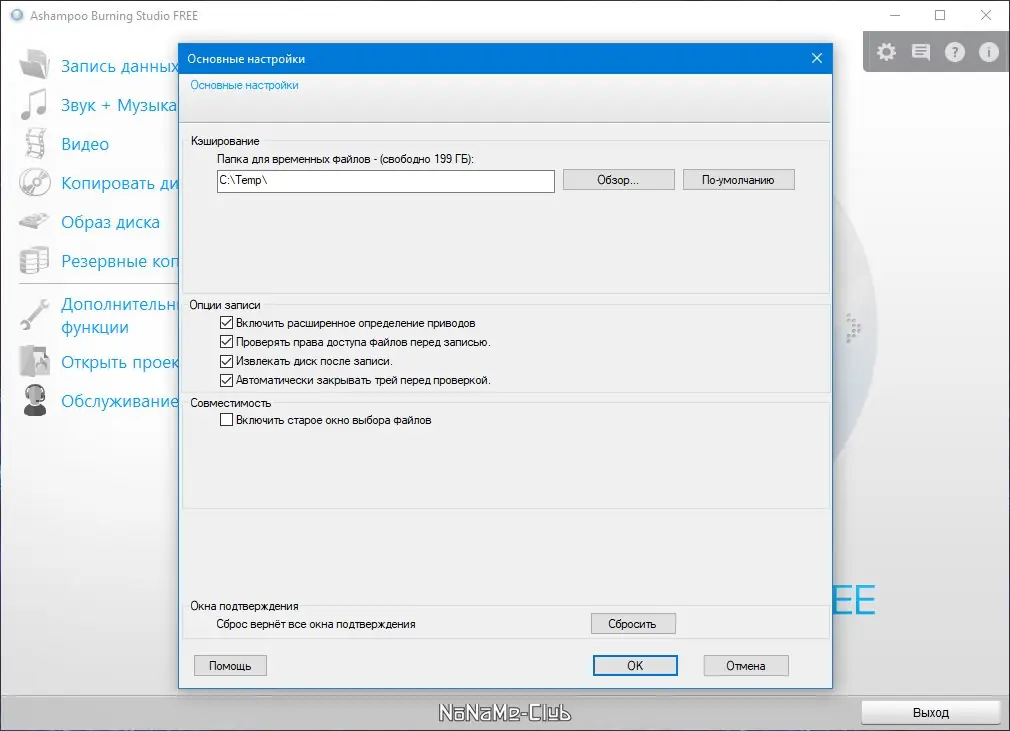Click the info circle icon
This screenshot has height=731, width=1010.
tap(989, 52)
